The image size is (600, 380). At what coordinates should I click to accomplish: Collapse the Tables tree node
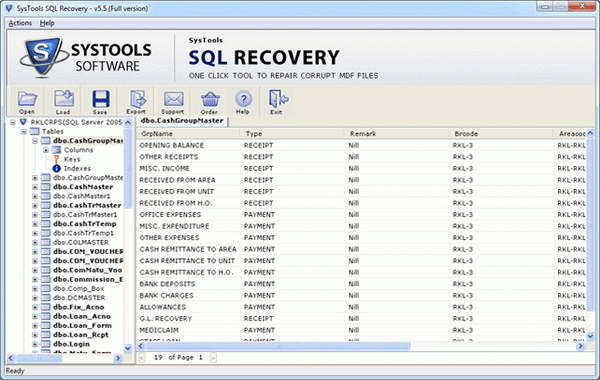[x=24, y=132]
